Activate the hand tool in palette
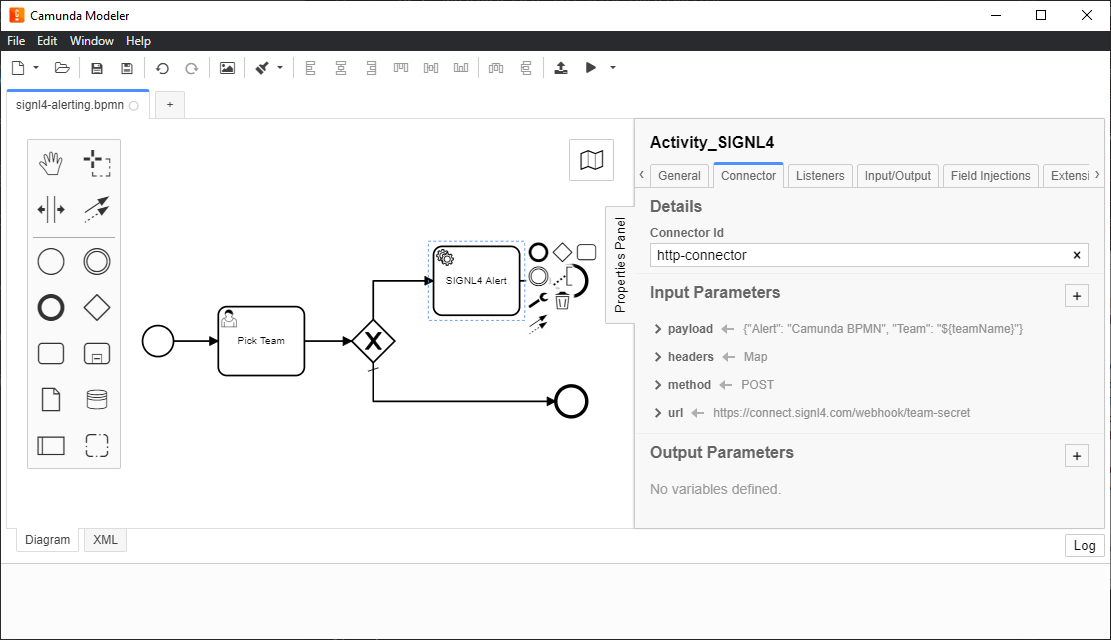Viewport: 1111px width, 640px height. tap(51, 164)
